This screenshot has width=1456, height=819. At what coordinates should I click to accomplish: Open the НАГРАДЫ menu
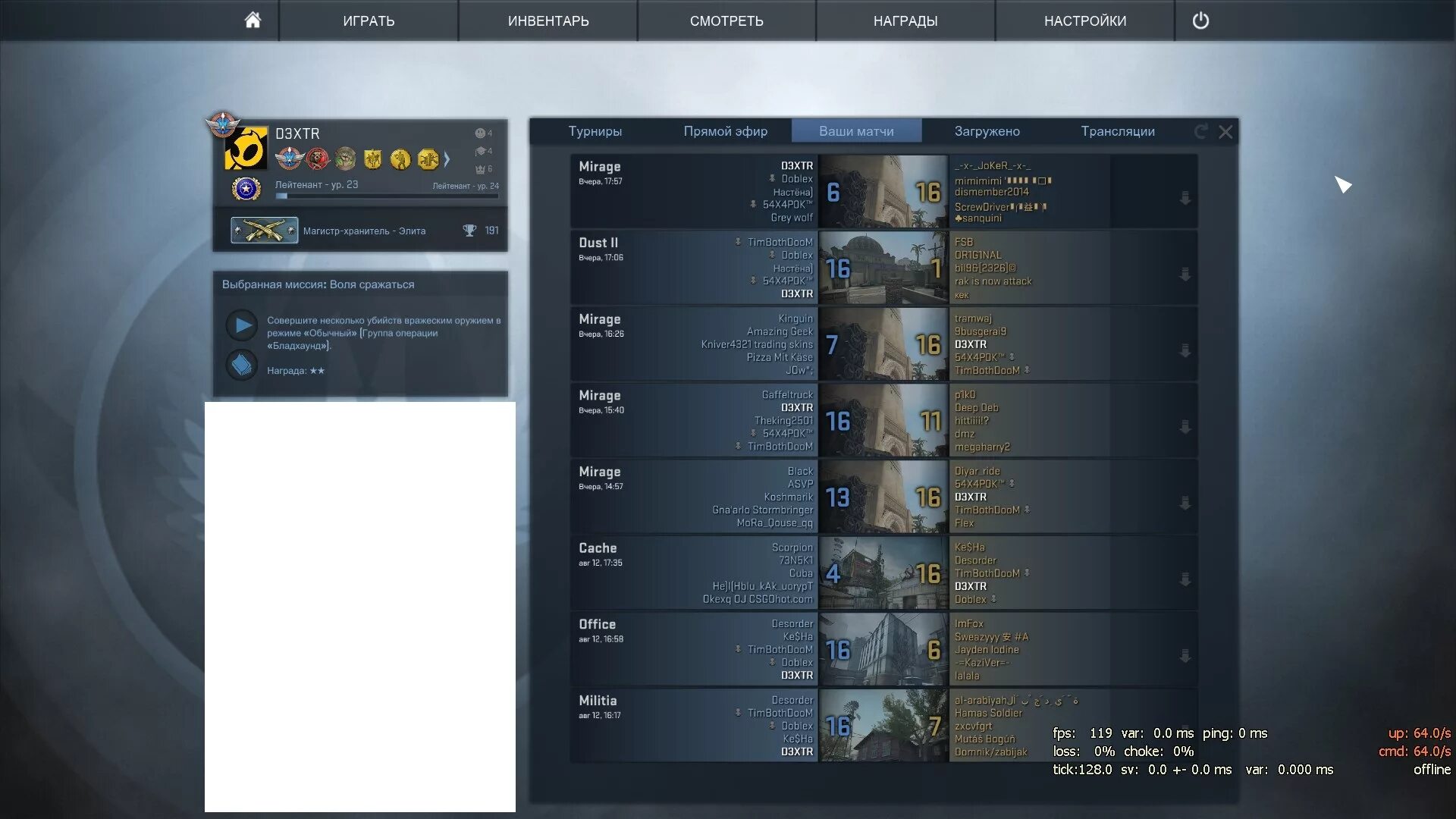(905, 20)
